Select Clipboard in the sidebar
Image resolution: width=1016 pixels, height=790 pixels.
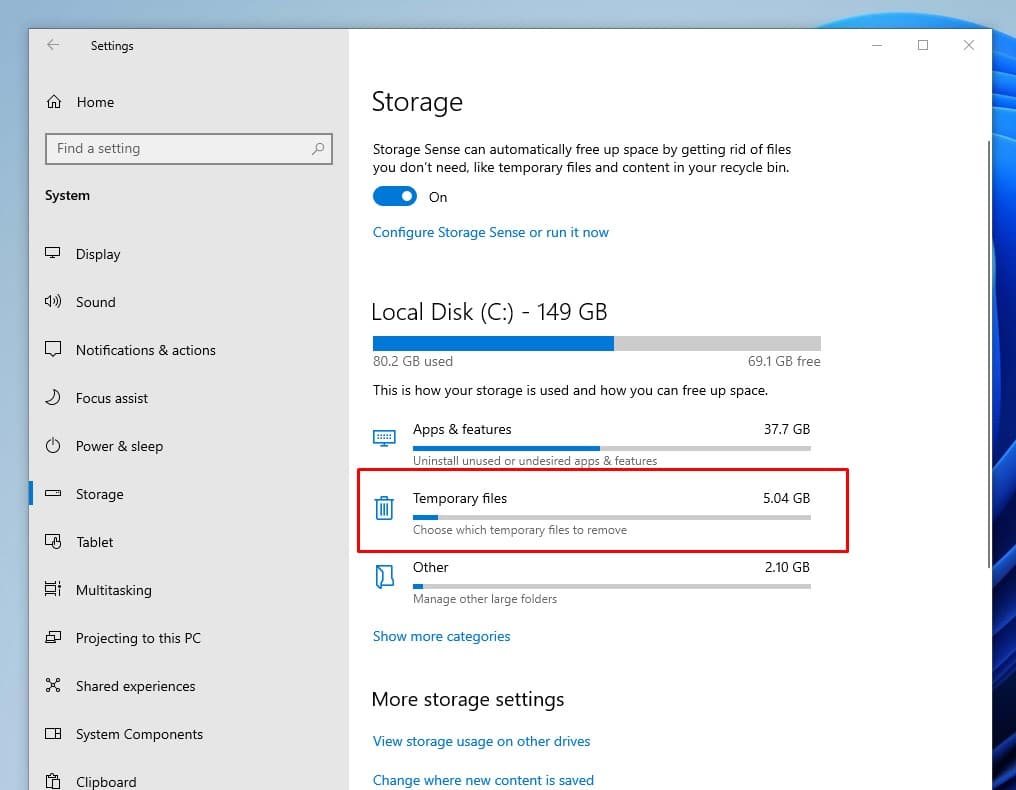click(x=106, y=781)
